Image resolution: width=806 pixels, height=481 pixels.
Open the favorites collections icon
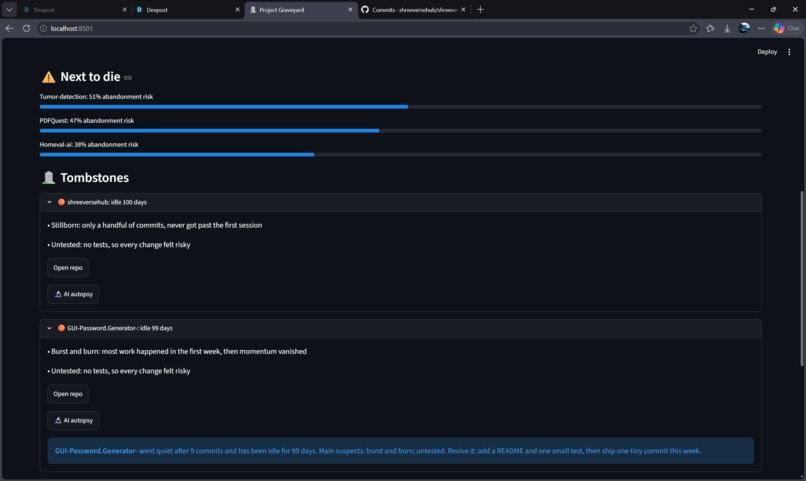(x=710, y=28)
